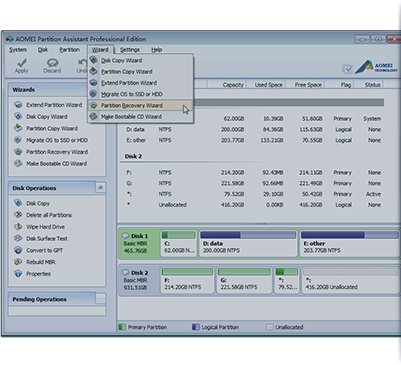Screen dimensions: 401x365
Task: Toggle the Pending Operations panel expander
Action: pyautogui.click(x=100, y=299)
